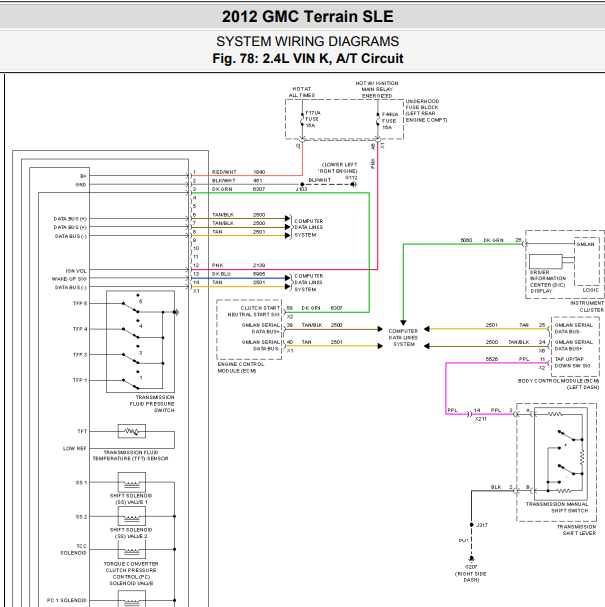Screen dimensions: 605x607
Task: Click the central "COMPUTER DATA LINES SYSTEM" label
Action: pyautogui.click(x=403, y=338)
